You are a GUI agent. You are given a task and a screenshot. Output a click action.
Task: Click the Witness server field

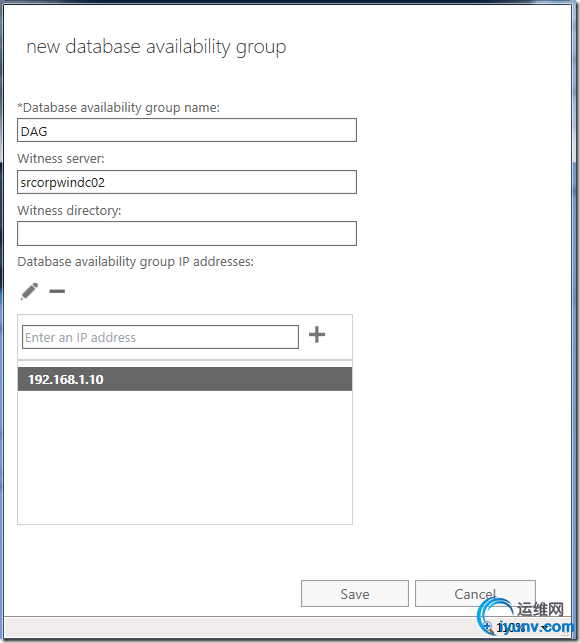tap(187, 182)
